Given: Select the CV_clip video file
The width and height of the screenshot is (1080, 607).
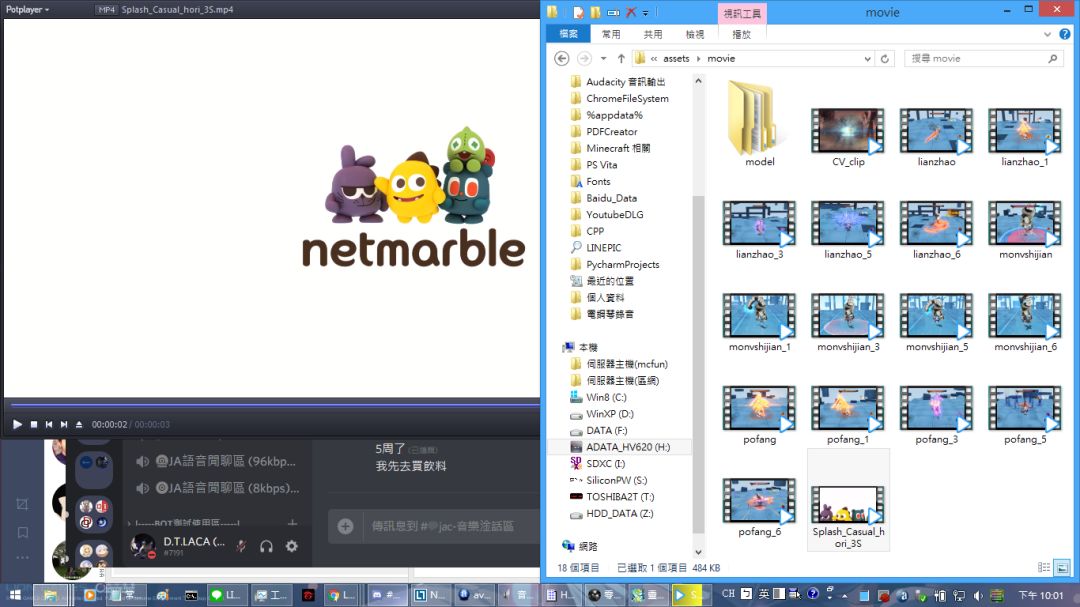Looking at the screenshot, I should click(x=848, y=136).
